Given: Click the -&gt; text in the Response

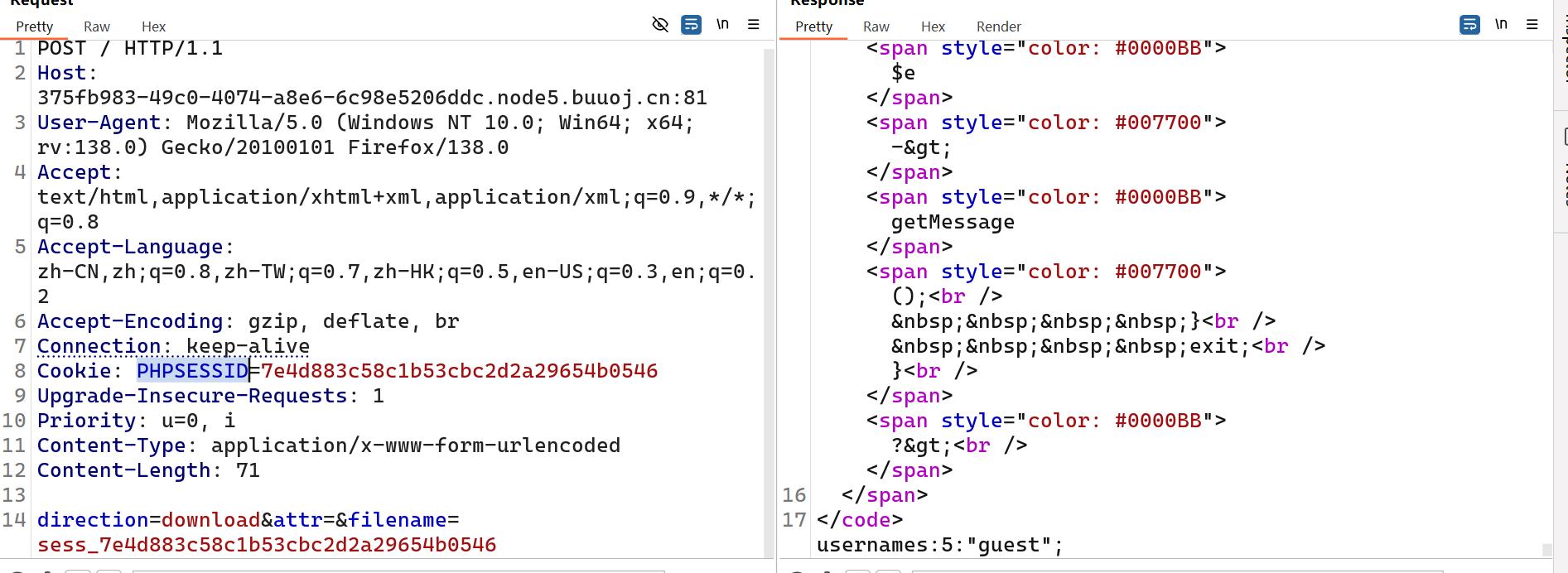Looking at the screenshot, I should click(922, 147).
